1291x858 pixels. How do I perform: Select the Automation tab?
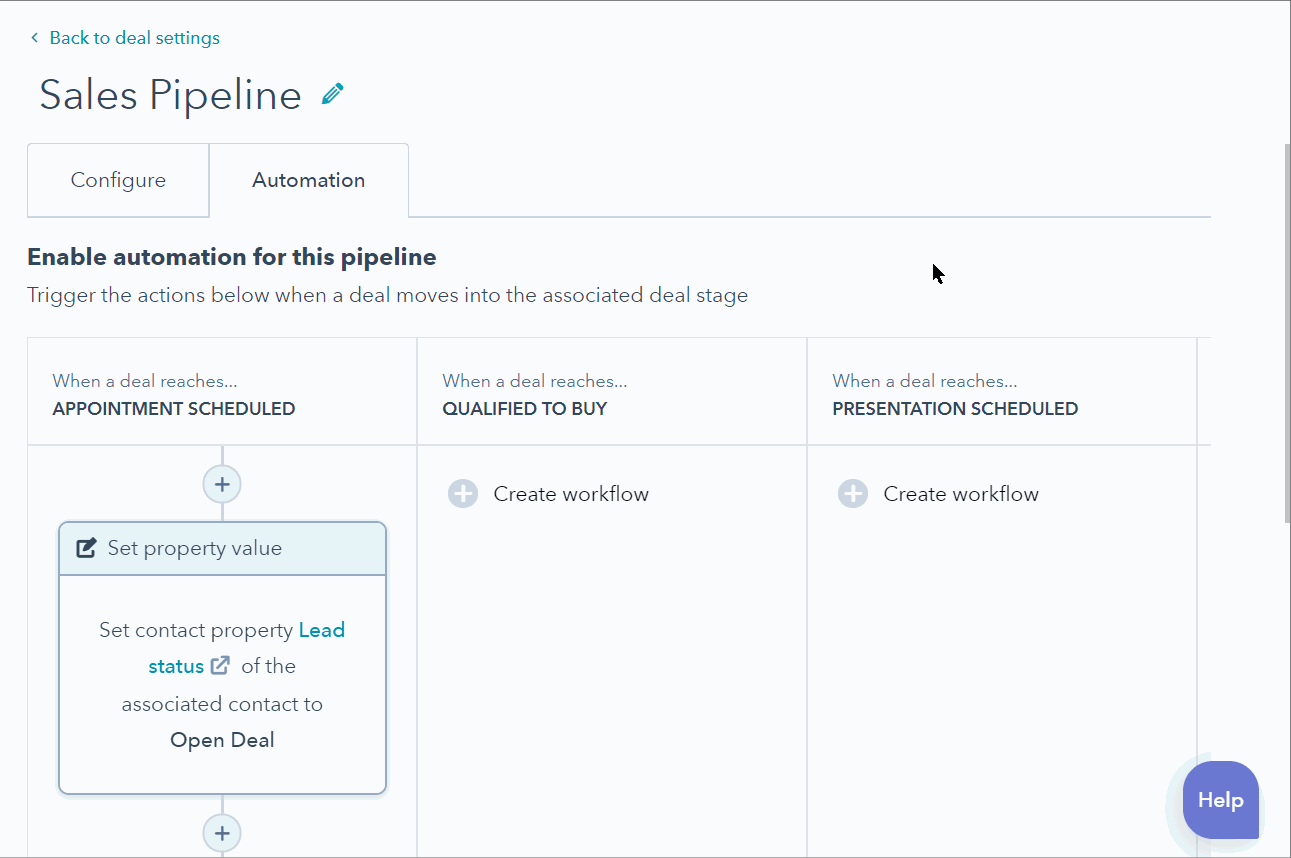(x=308, y=181)
